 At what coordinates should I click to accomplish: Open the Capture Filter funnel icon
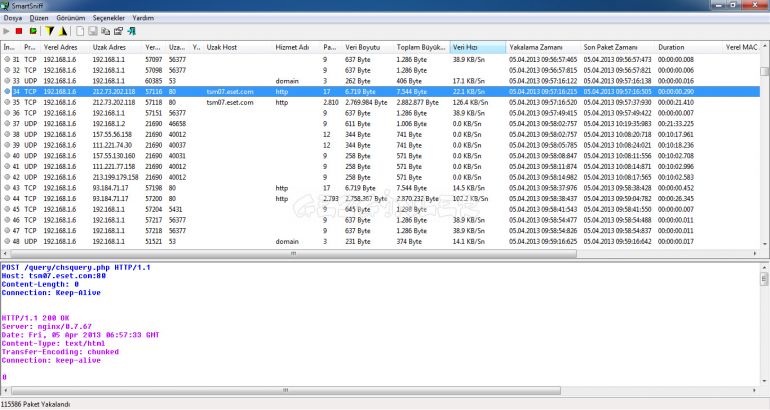50,31
